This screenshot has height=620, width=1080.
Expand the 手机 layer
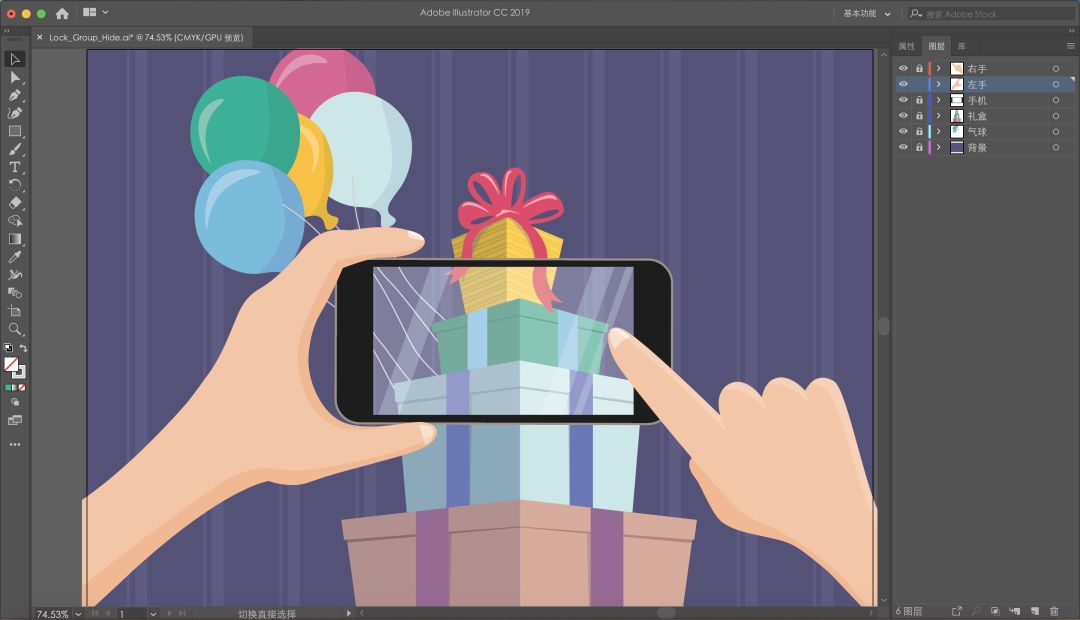pos(938,100)
